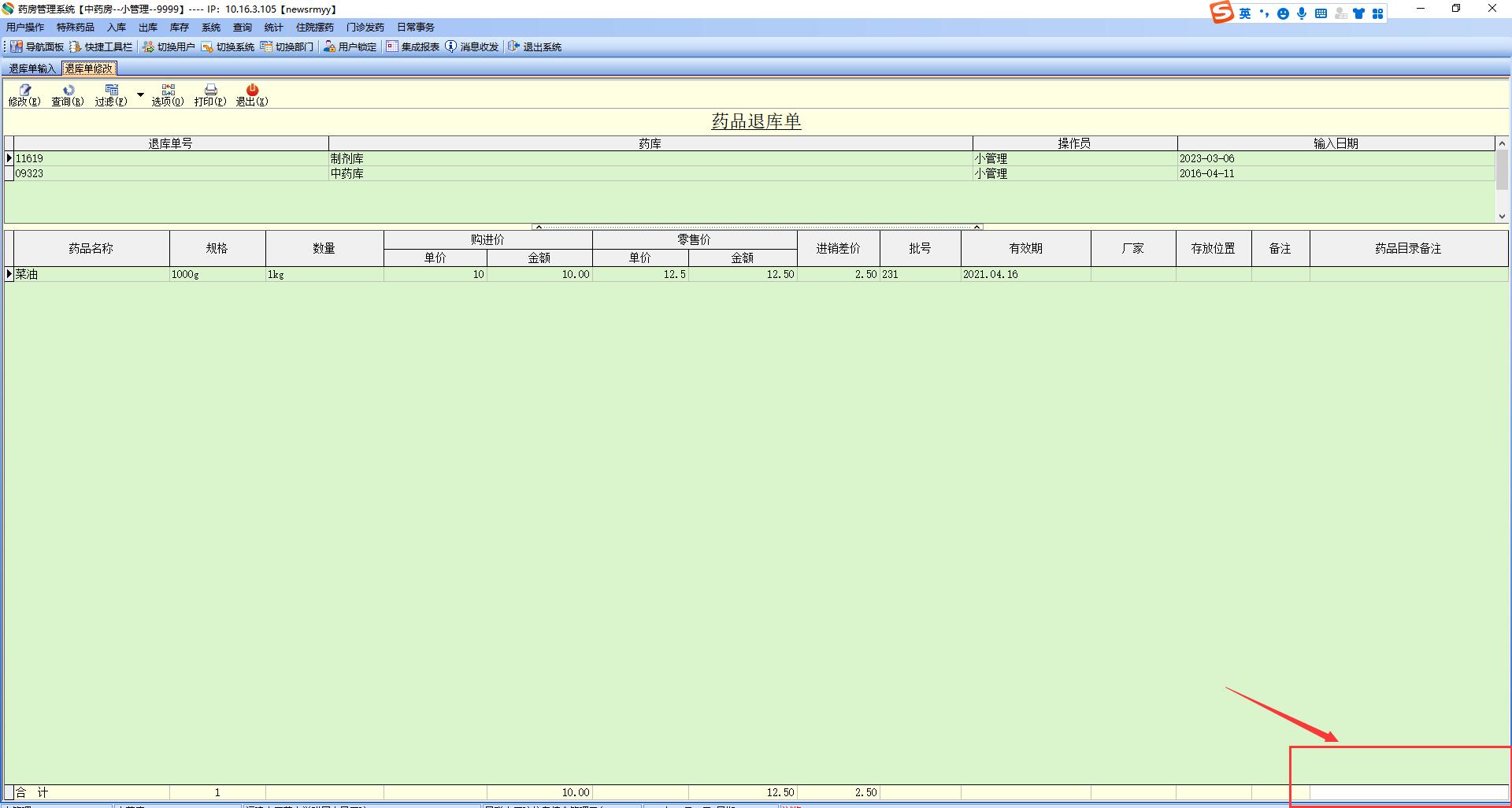Image resolution: width=1512 pixels, height=808 pixels.
Task: Expand dropdown arrow next to 过滤(F)
Action: click(140, 95)
